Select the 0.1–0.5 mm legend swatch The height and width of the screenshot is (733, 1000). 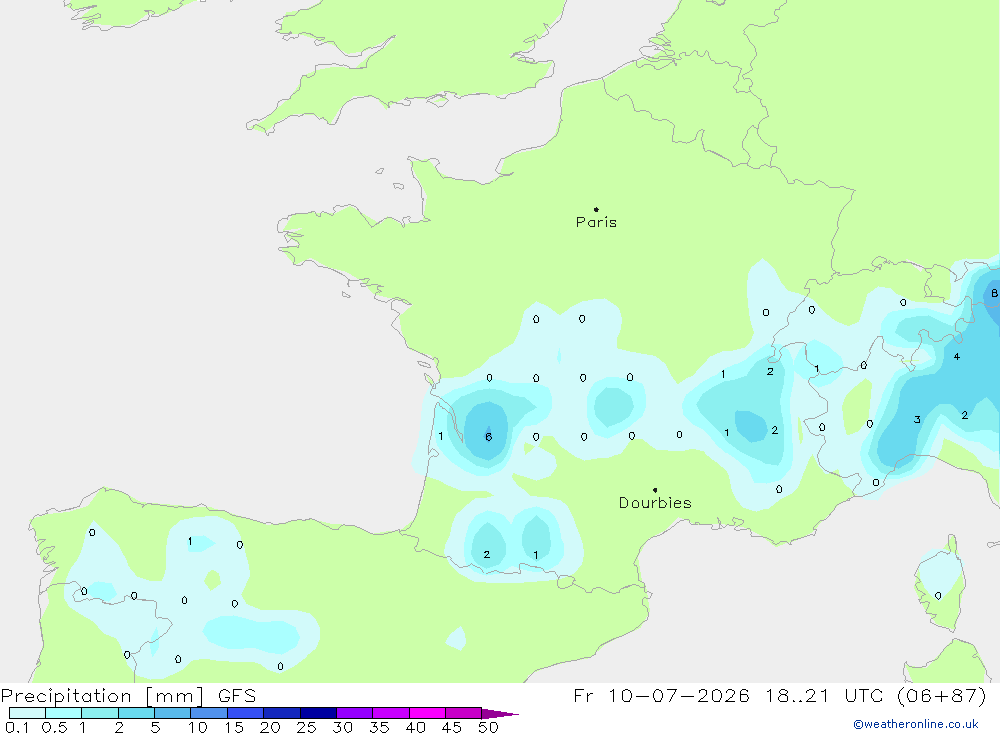(27, 713)
